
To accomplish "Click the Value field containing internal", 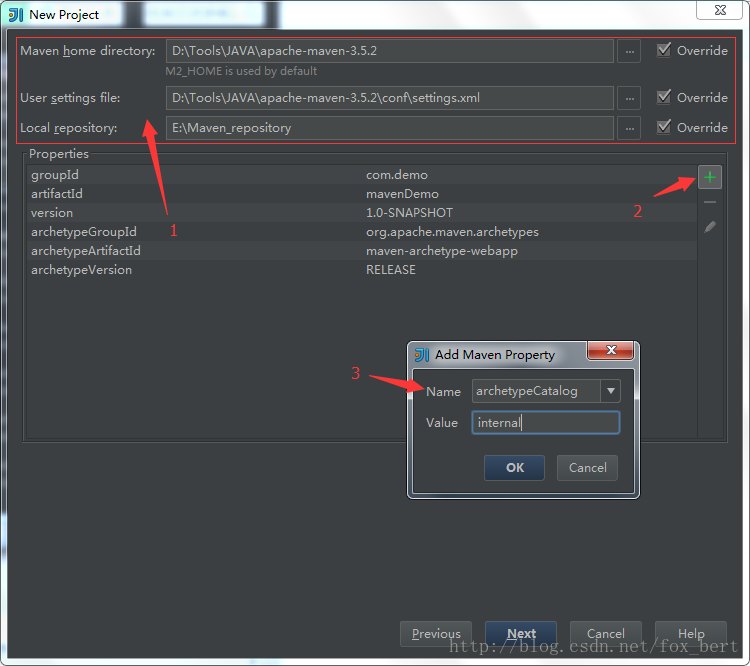I will (x=546, y=422).
